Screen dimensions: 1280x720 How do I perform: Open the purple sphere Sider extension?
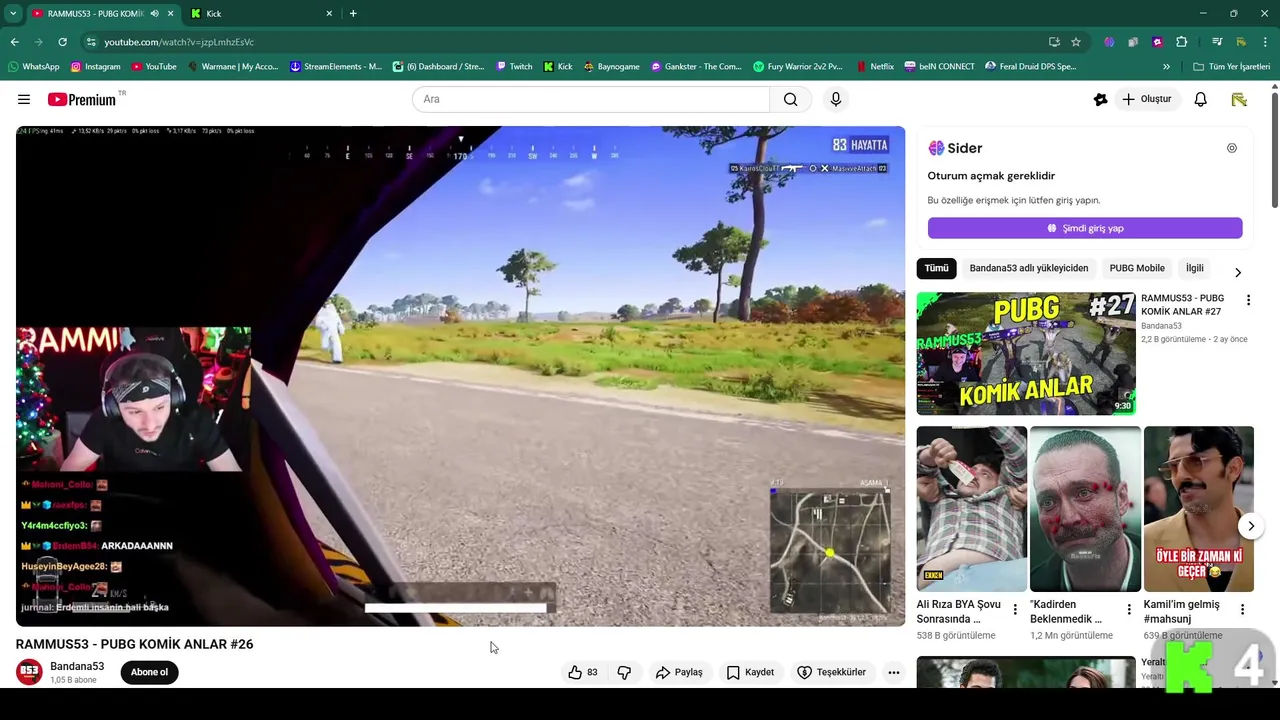click(x=1109, y=42)
